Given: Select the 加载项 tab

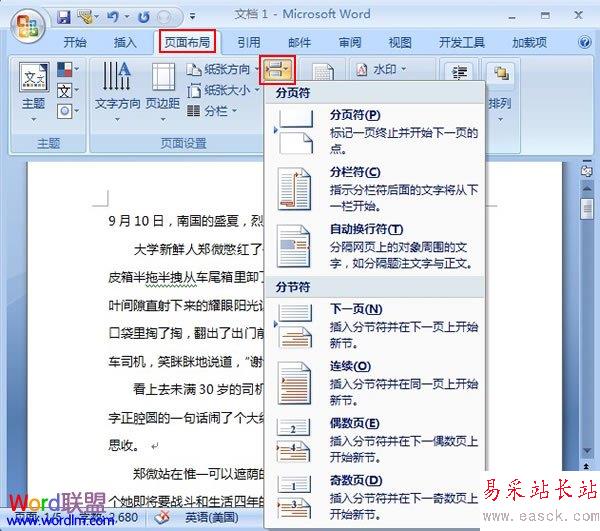Looking at the screenshot, I should [x=529, y=42].
